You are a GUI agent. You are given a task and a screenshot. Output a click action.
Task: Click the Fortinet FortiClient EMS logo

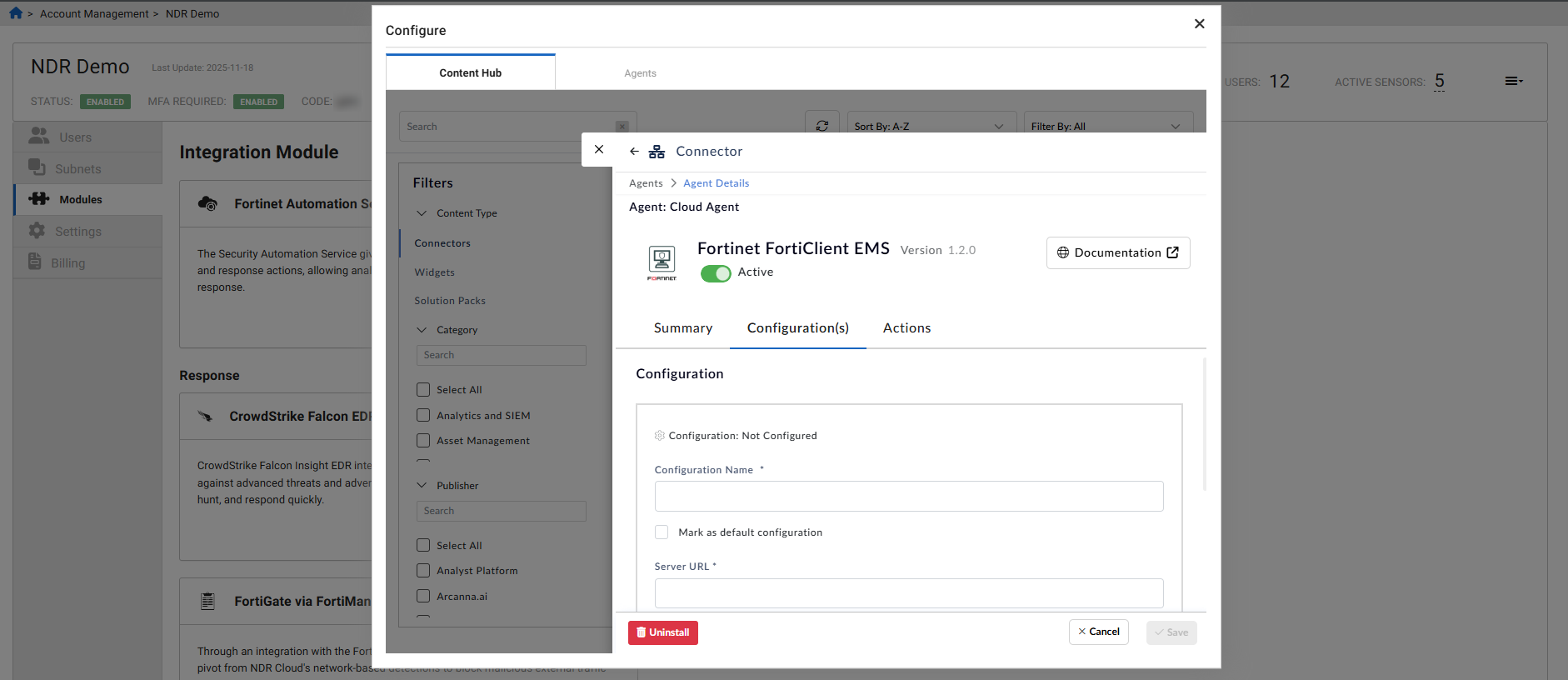[662, 262]
